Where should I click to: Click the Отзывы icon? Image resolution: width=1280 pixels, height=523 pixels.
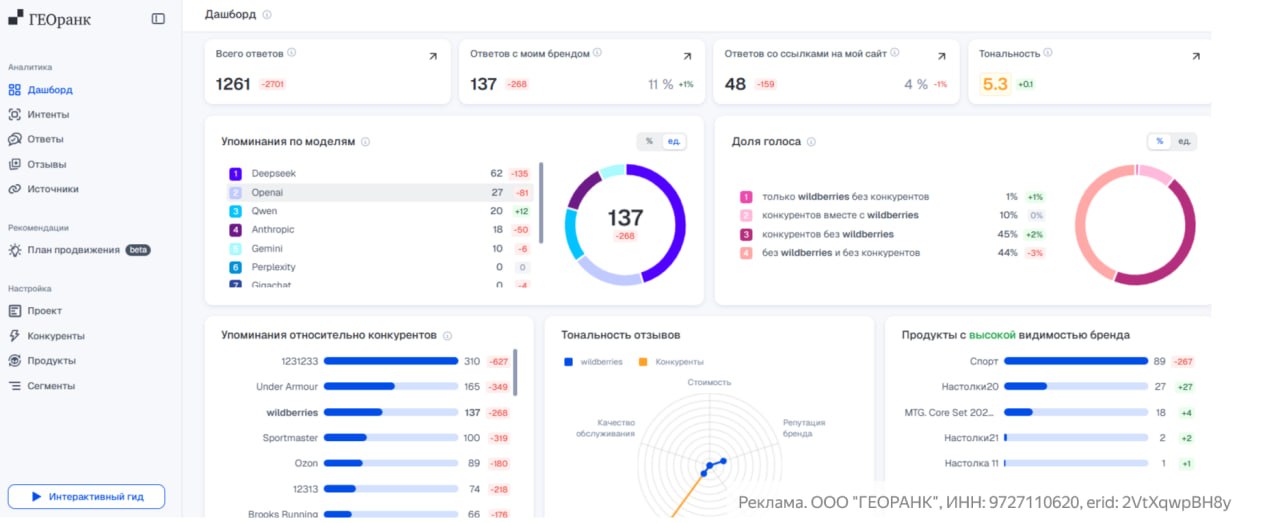point(15,164)
